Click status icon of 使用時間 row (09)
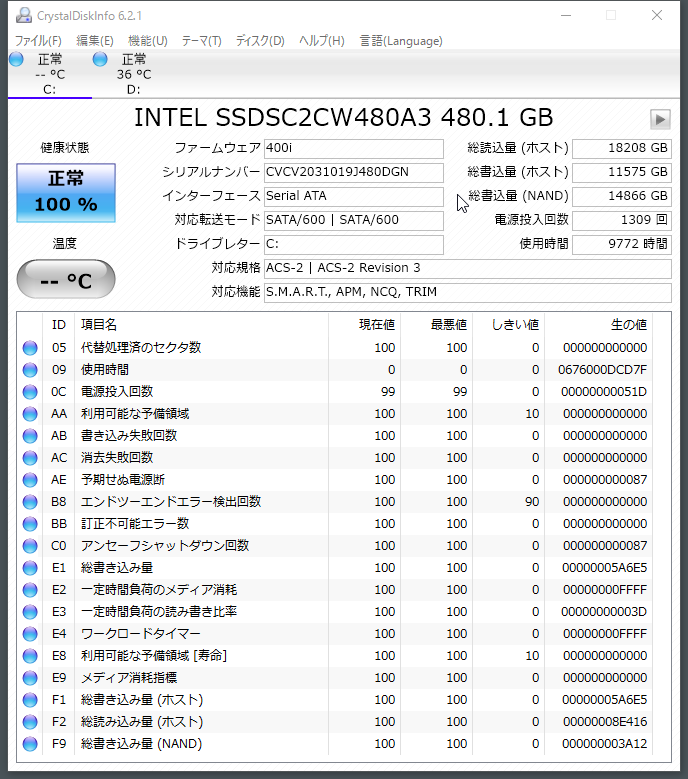Image resolution: width=688 pixels, height=779 pixels. pyautogui.click(x=30, y=370)
